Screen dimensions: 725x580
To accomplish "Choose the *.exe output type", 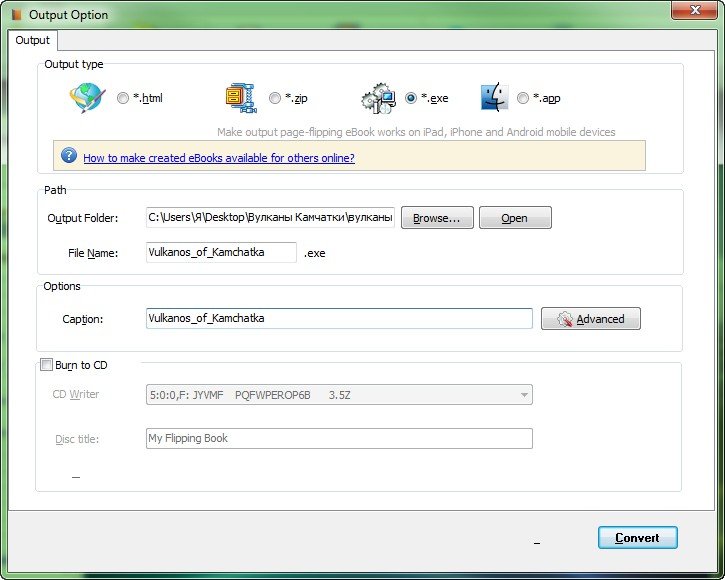I will [411, 98].
